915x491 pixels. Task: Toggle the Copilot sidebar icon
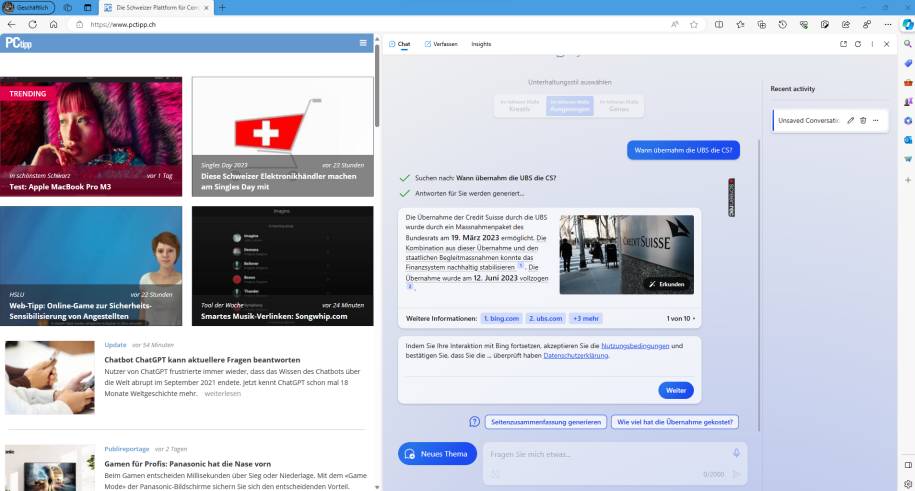click(x=907, y=25)
